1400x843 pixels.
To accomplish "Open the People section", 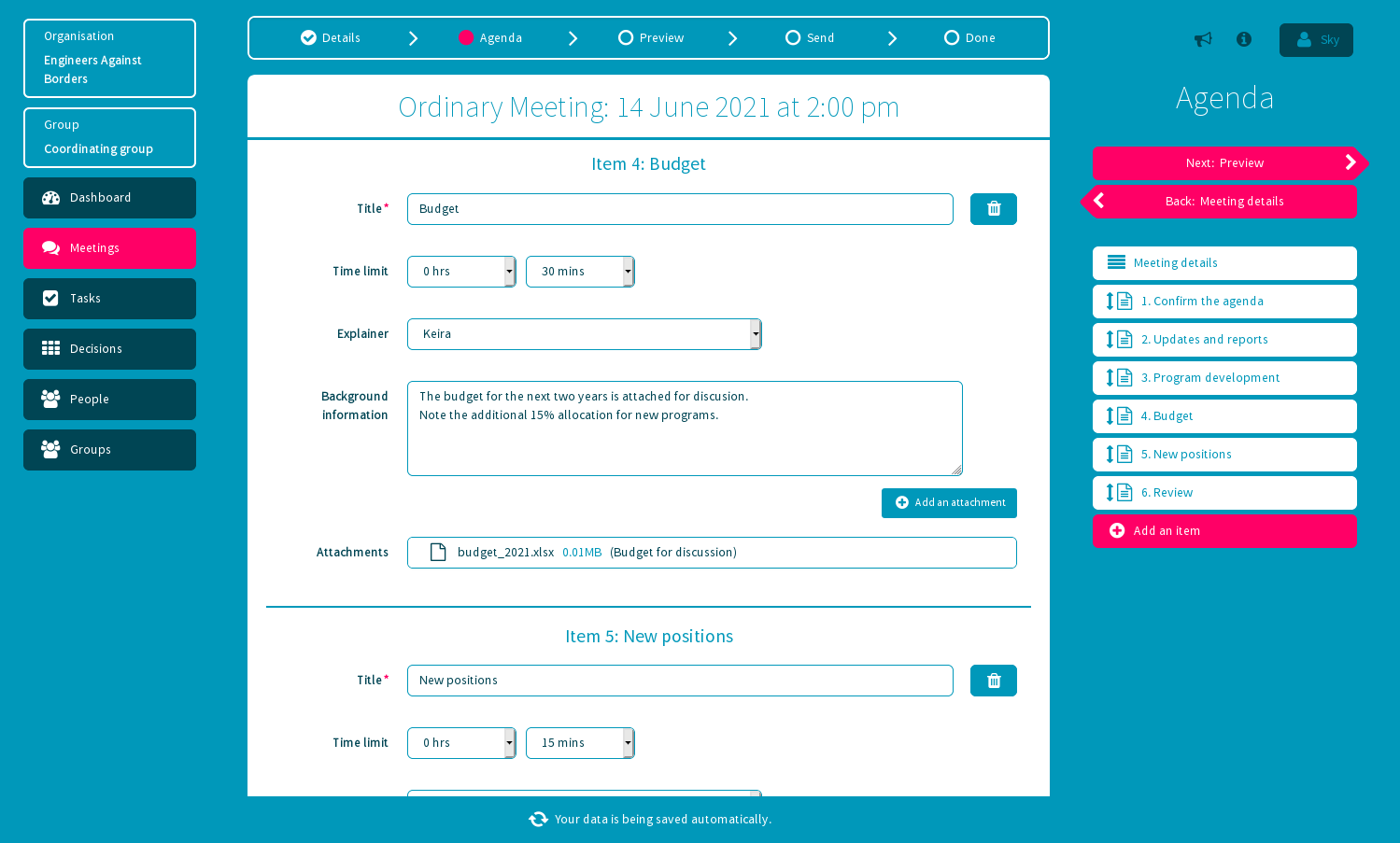I will 109,399.
